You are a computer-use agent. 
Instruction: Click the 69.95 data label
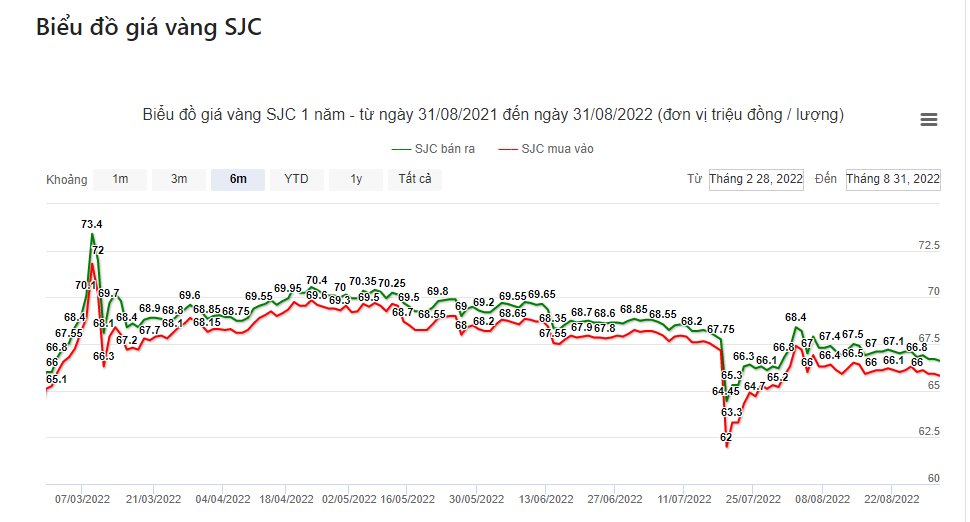[x=288, y=288]
